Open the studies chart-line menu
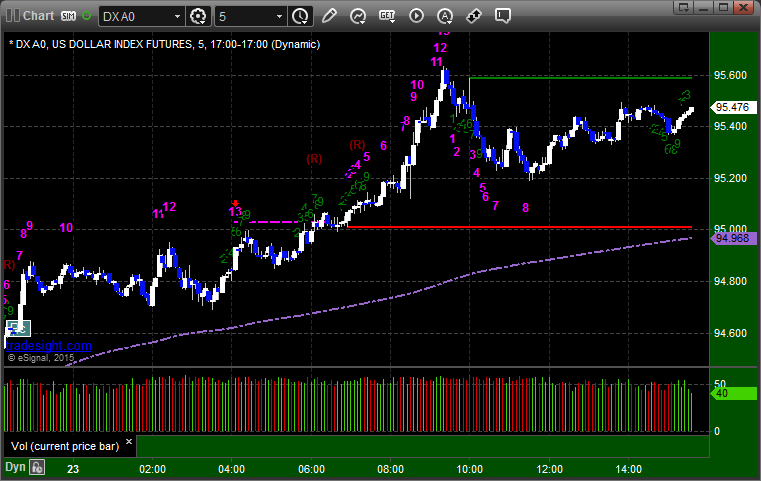761x481 pixels. 358,16
